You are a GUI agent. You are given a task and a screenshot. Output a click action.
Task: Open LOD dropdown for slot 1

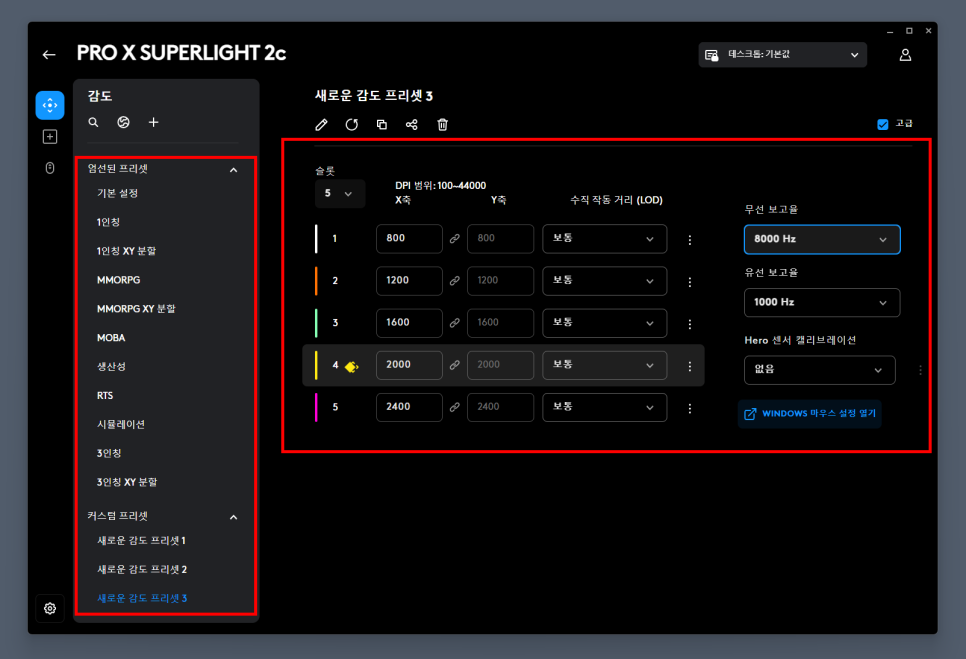[604, 239]
